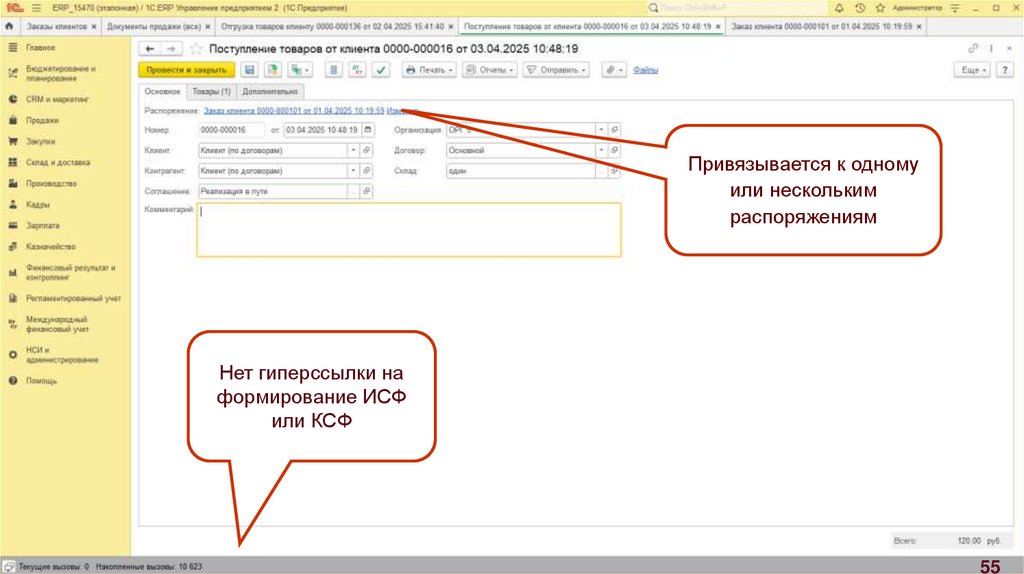Expand the Договор dropdown arrow

tap(601, 150)
